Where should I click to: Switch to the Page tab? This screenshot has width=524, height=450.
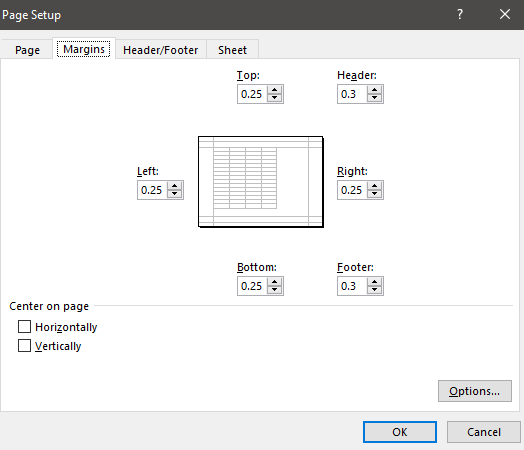tap(27, 50)
